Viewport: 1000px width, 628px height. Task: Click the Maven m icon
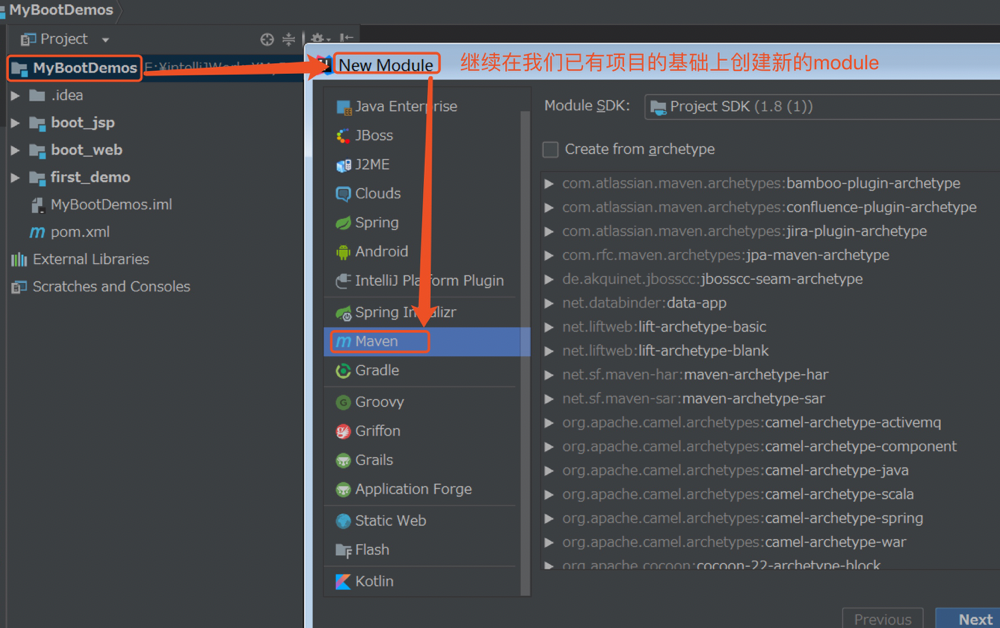343,342
